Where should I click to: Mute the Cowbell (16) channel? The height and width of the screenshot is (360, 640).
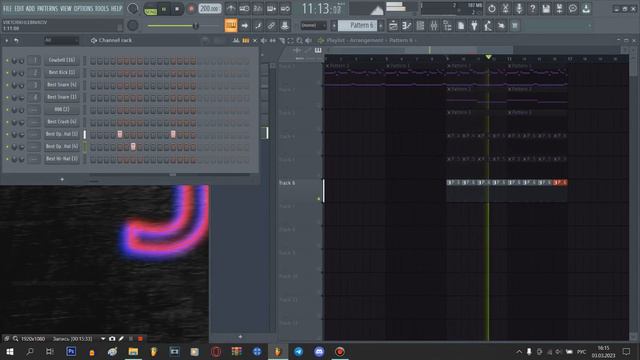coord(7,60)
